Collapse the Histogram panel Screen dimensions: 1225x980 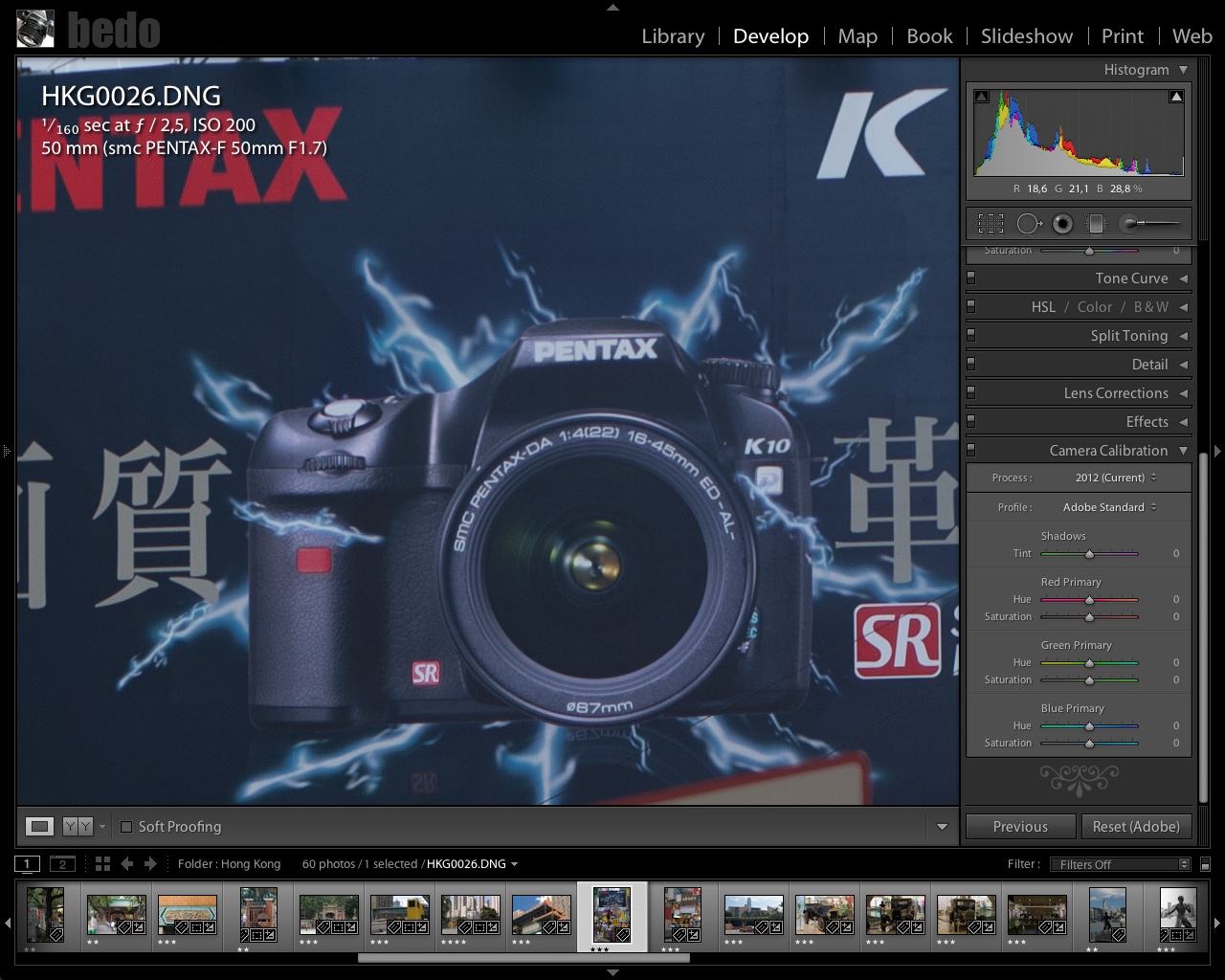pyautogui.click(x=1184, y=70)
